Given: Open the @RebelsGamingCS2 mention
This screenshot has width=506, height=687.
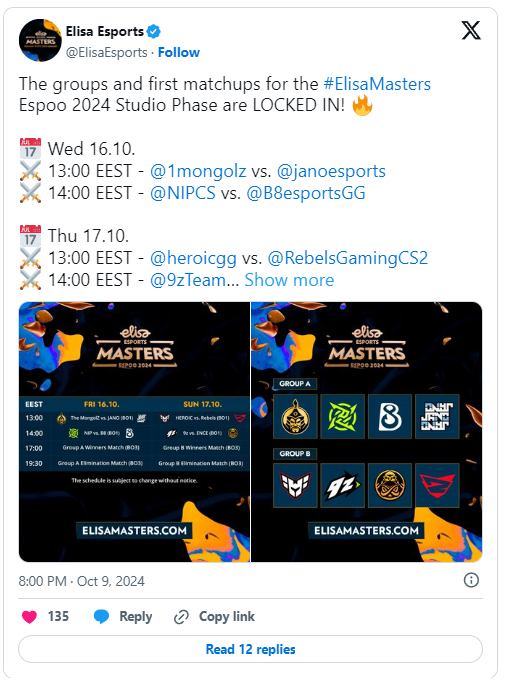Looking at the screenshot, I should (x=347, y=258).
